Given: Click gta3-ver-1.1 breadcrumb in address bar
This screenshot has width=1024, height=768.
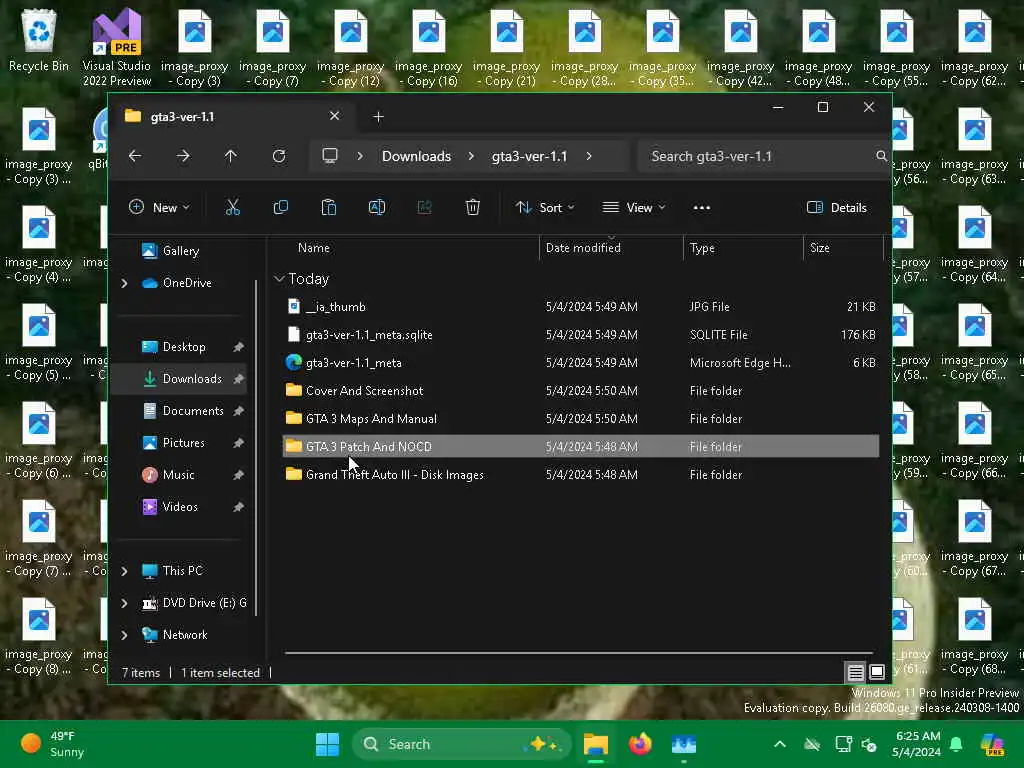Looking at the screenshot, I should click(x=530, y=156).
